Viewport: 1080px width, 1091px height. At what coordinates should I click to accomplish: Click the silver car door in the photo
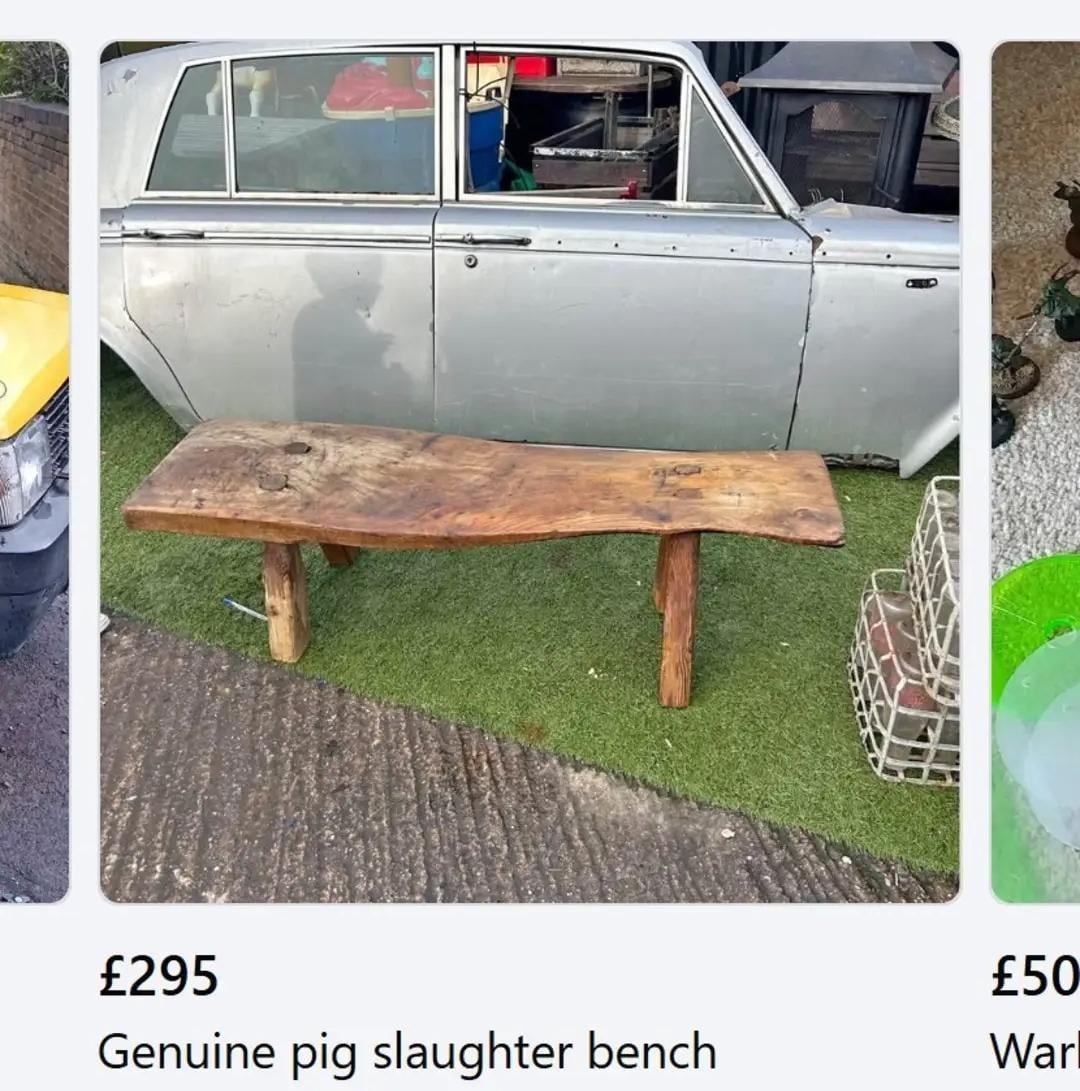(623, 327)
